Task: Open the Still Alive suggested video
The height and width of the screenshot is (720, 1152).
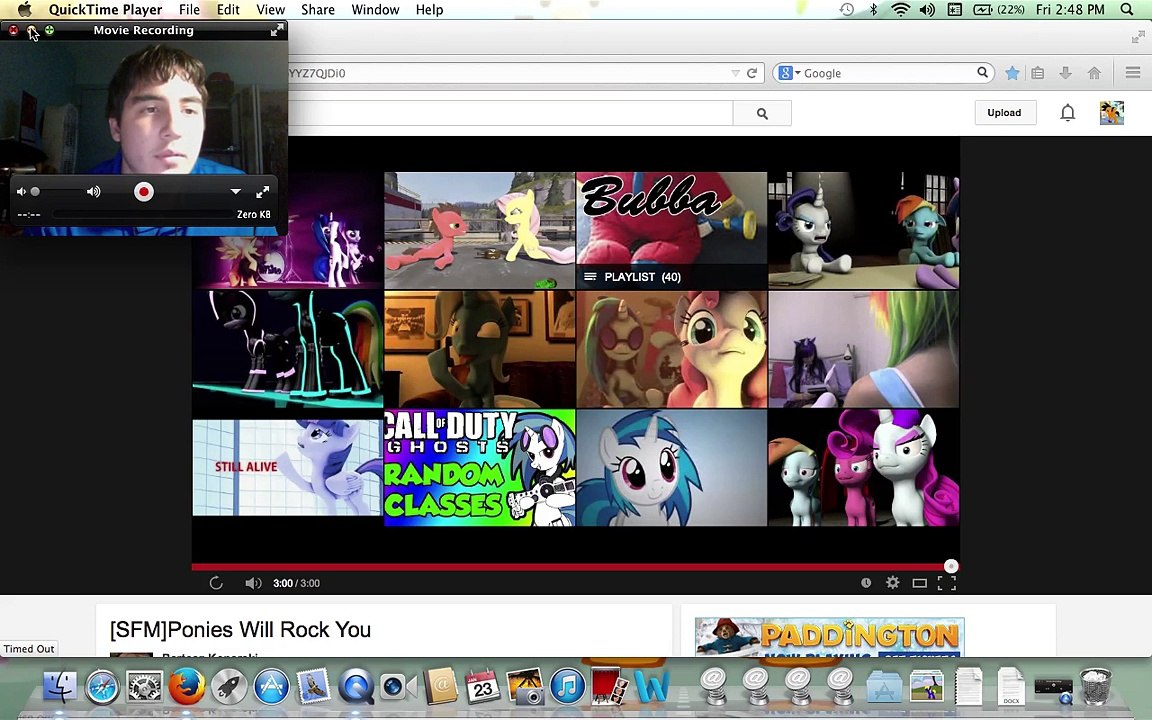Action: (287, 468)
